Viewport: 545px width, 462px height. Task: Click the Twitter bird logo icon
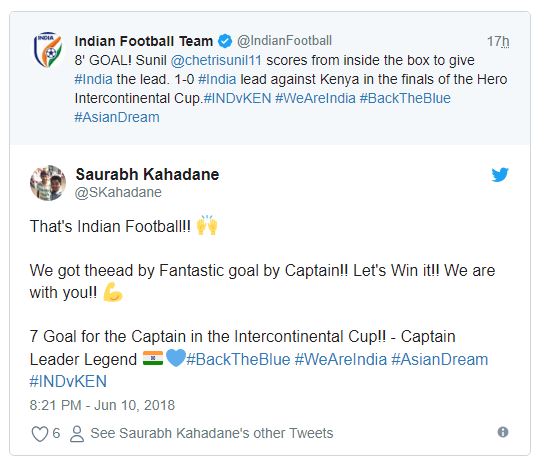500,175
